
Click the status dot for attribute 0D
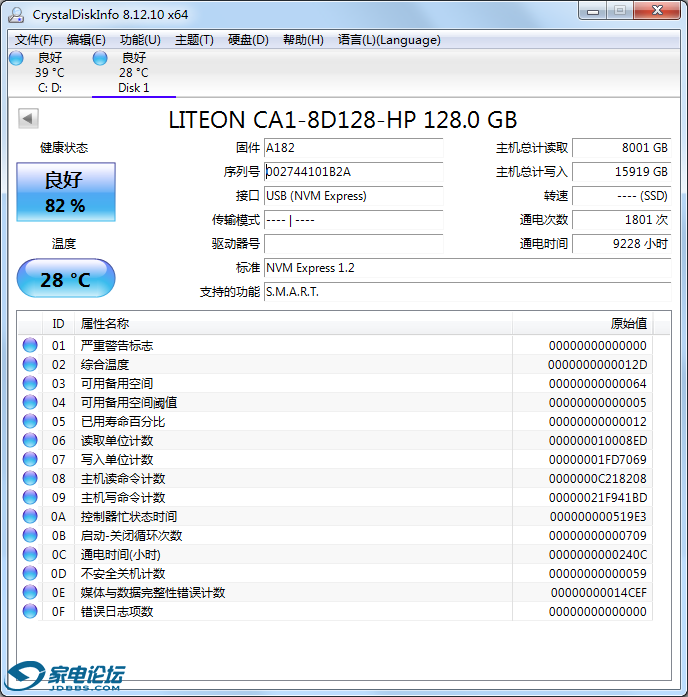30,573
